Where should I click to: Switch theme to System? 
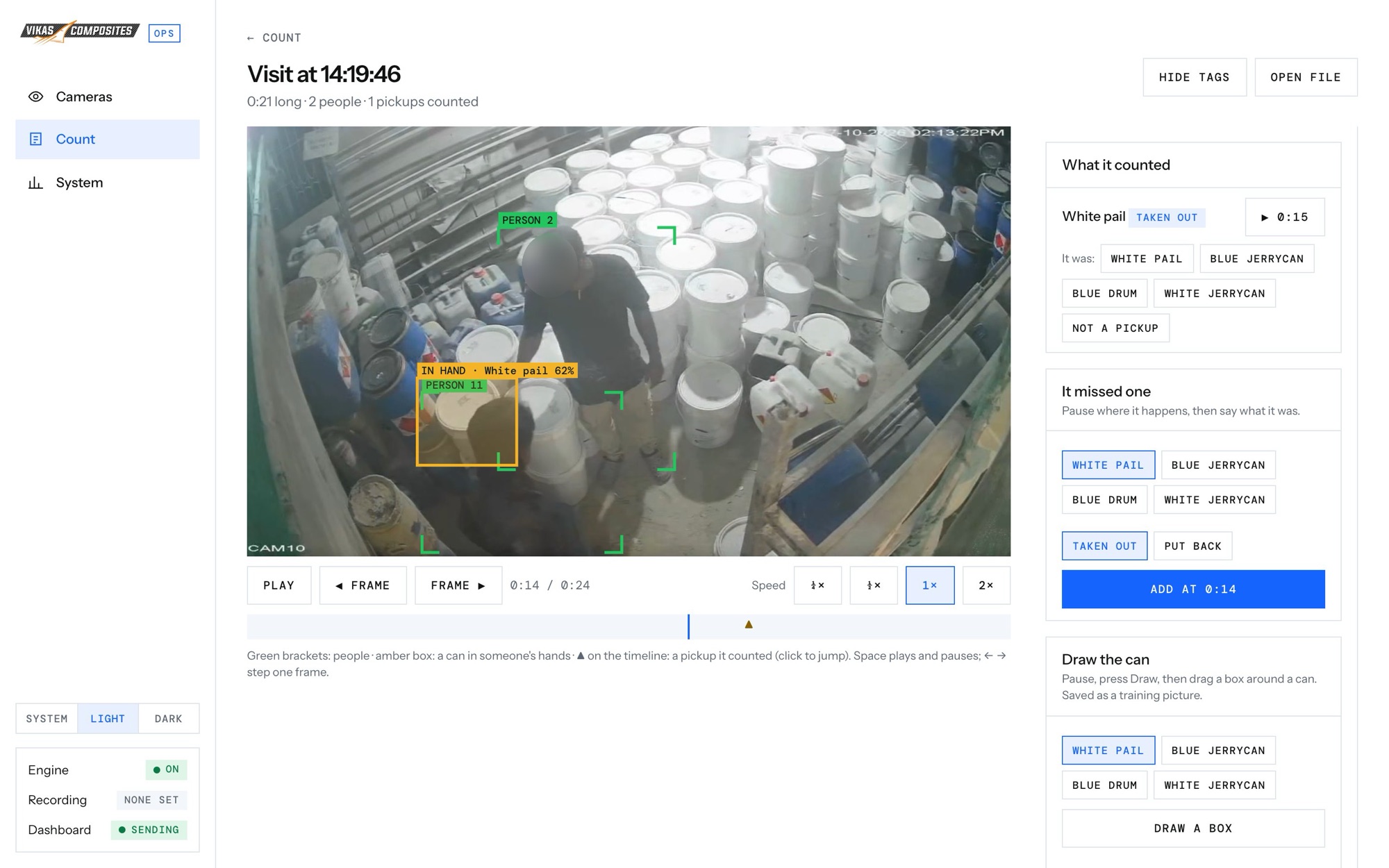(x=47, y=719)
